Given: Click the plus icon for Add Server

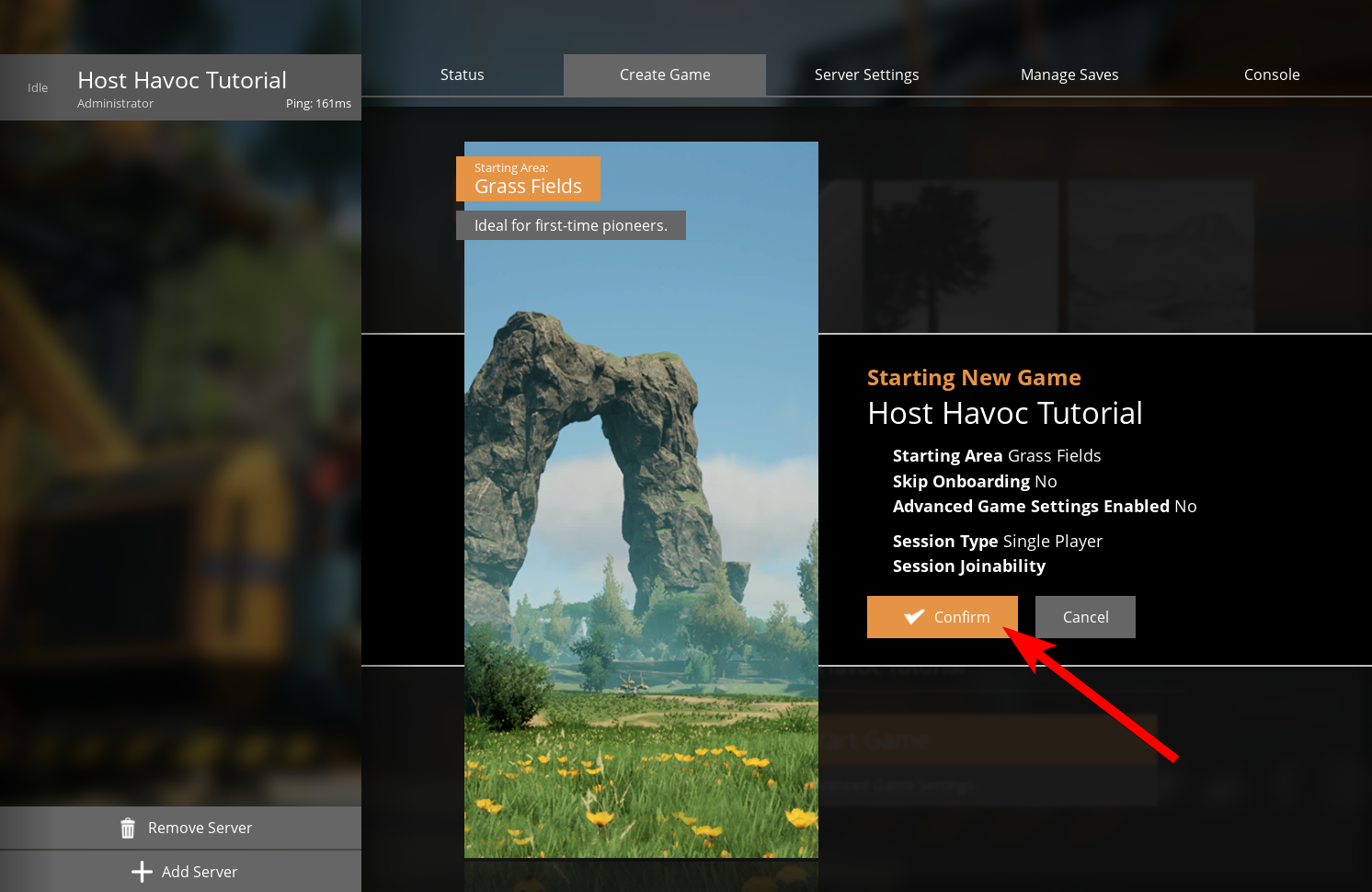Looking at the screenshot, I should pyautogui.click(x=142, y=872).
